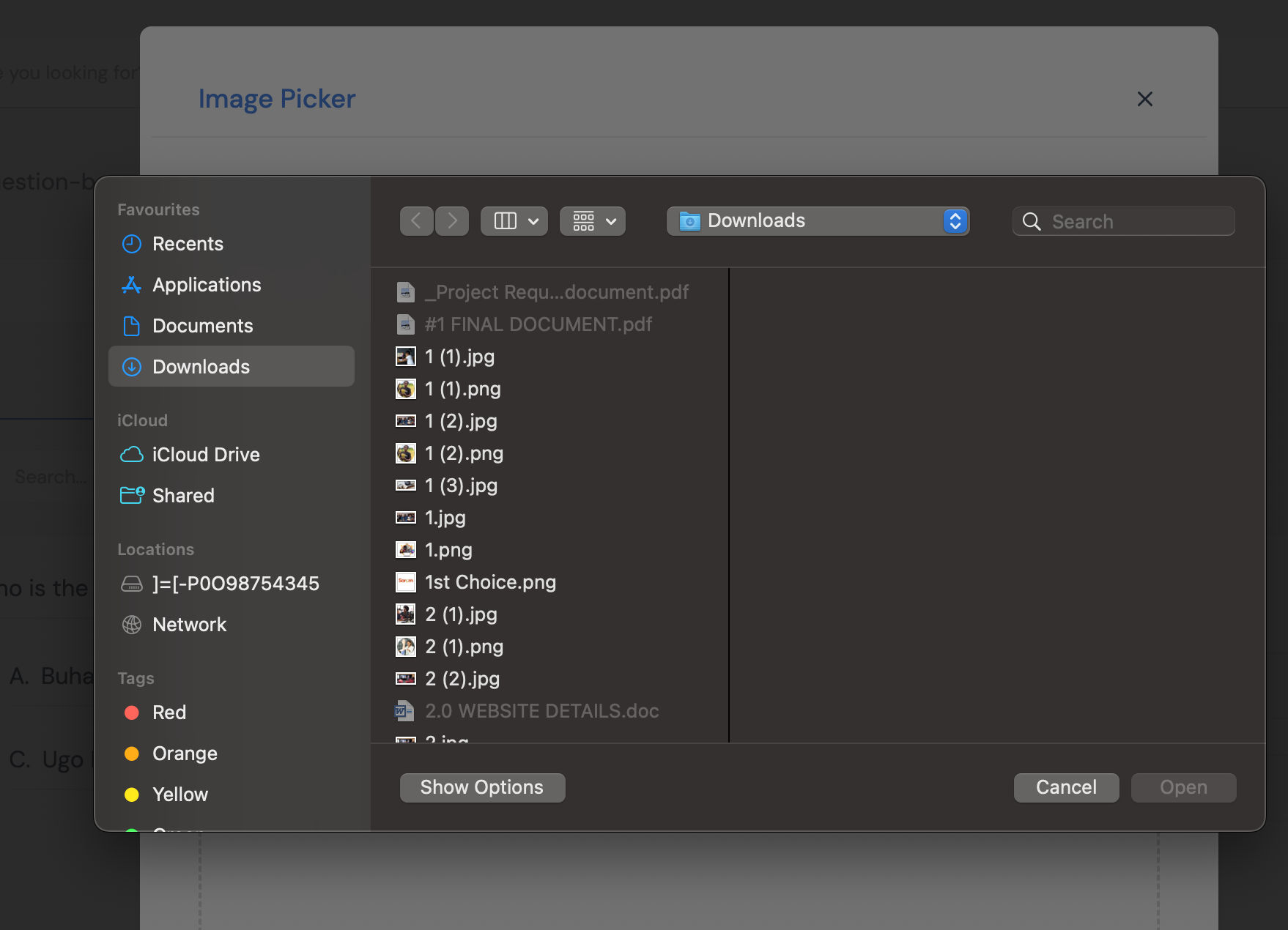The height and width of the screenshot is (930, 1288).
Task: Select Documents in the sidebar
Action: (x=202, y=326)
